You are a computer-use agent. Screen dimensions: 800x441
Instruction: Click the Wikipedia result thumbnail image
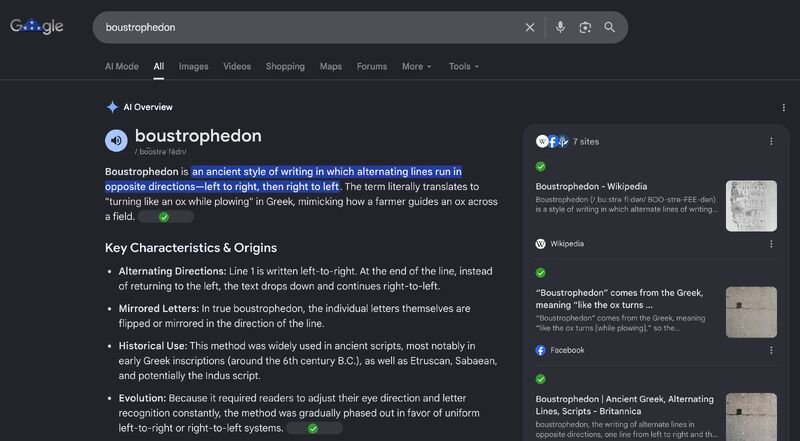(752, 206)
